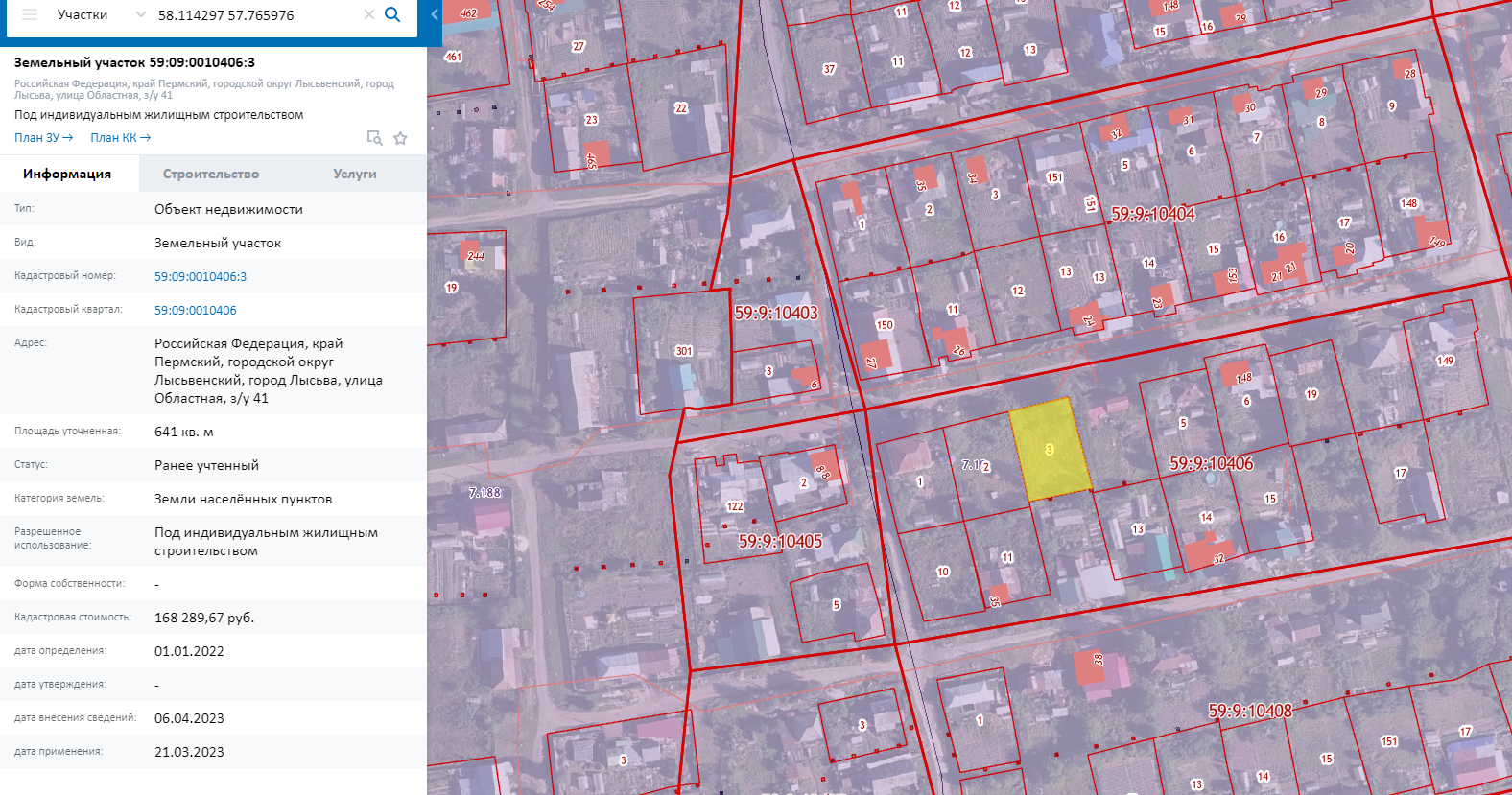
Task: Click the quarter label 59:9:10405 on map
Action: 780,542
